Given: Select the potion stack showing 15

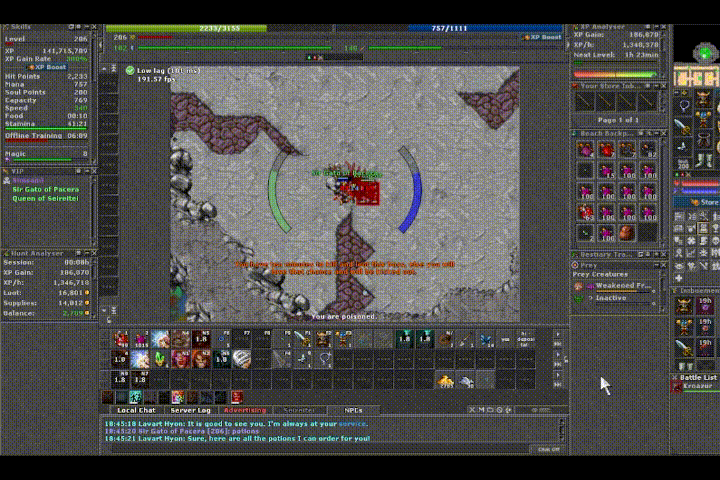Looking at the screenshot, I should pos(607,170).
